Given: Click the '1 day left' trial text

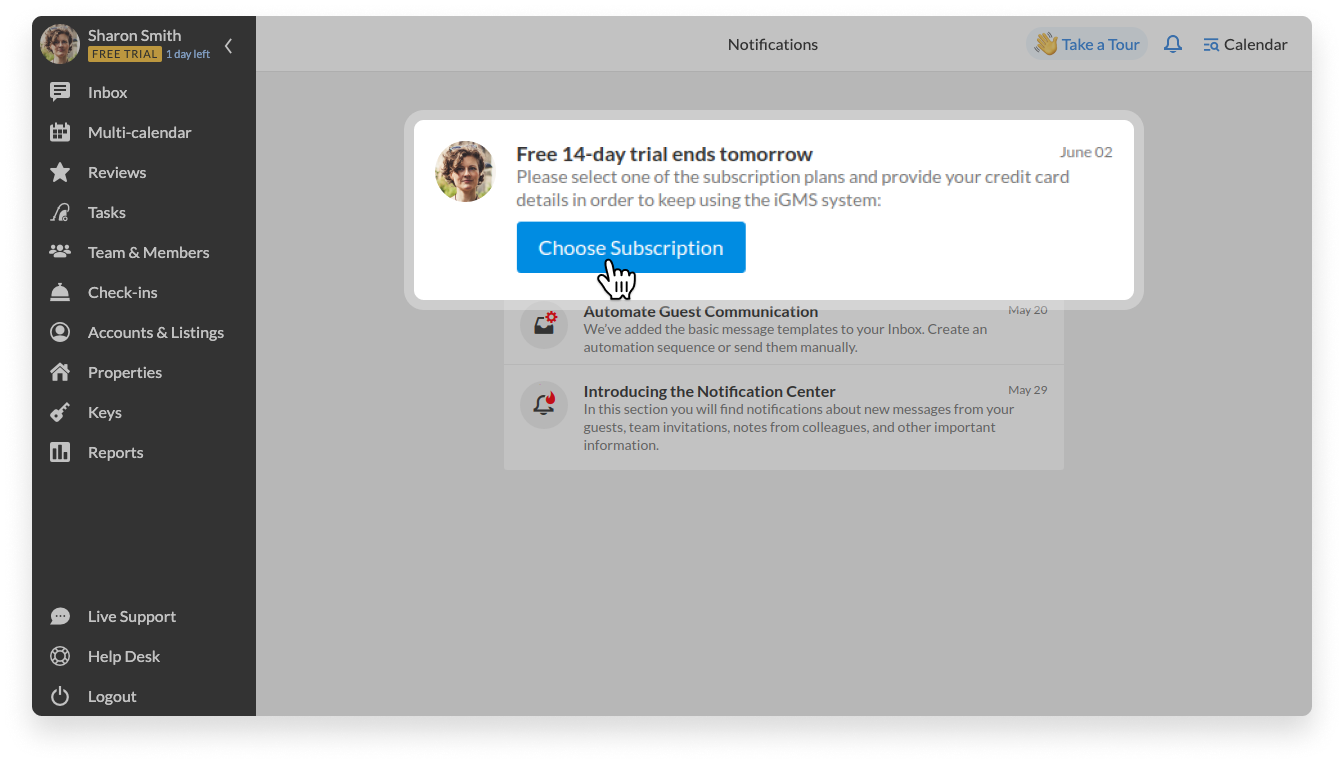Looking at the screenshot, I should pyautogui.click(x=188, y=54).
